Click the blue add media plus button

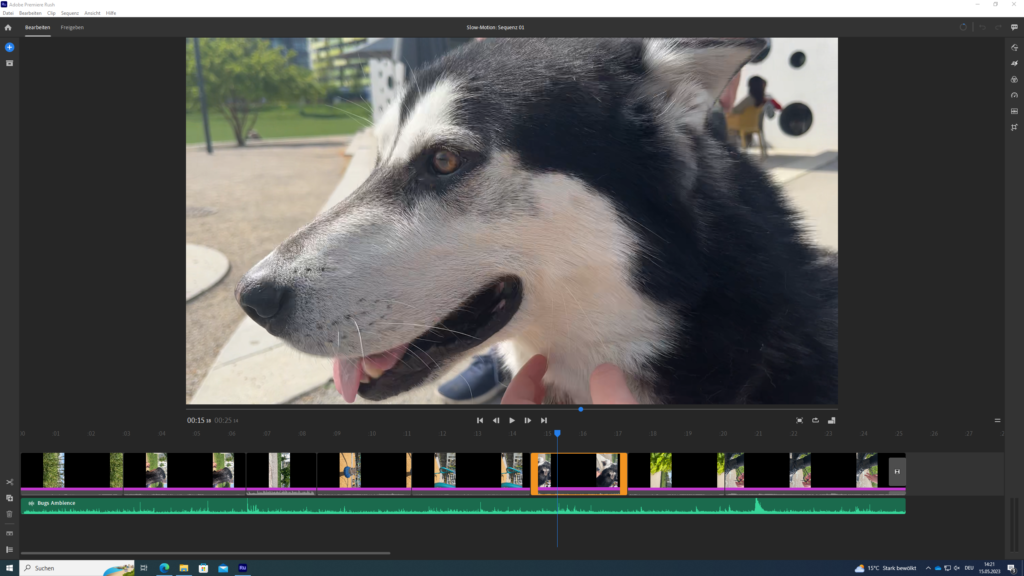click(x=9, y=47)
